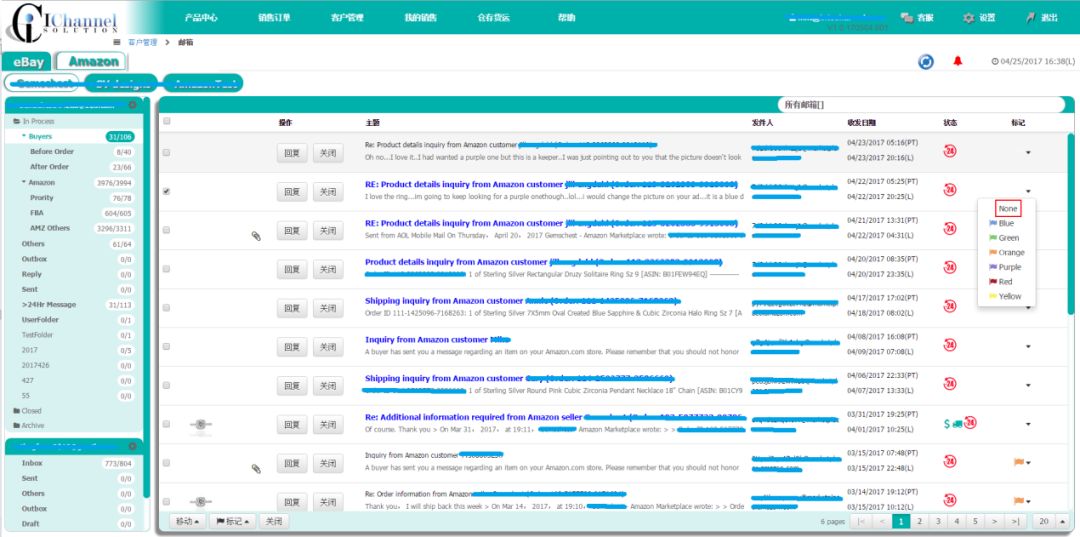The height and width of the screenshot is (537, 1080).
Task: Check the 04/06/2017 22:33 message checkbox
Action: (x=166, y=385)
